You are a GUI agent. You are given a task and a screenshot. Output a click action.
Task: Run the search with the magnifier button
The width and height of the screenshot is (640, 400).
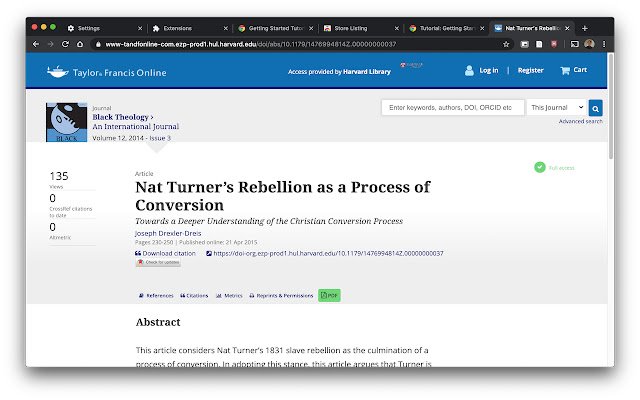pos(596,108)
